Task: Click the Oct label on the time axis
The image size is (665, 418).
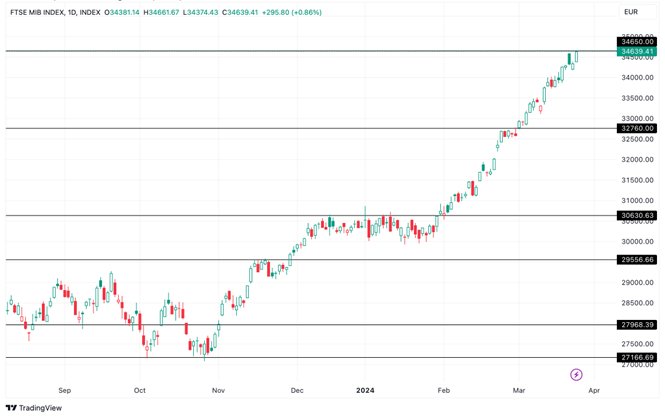Action: [x=140, y=390]
